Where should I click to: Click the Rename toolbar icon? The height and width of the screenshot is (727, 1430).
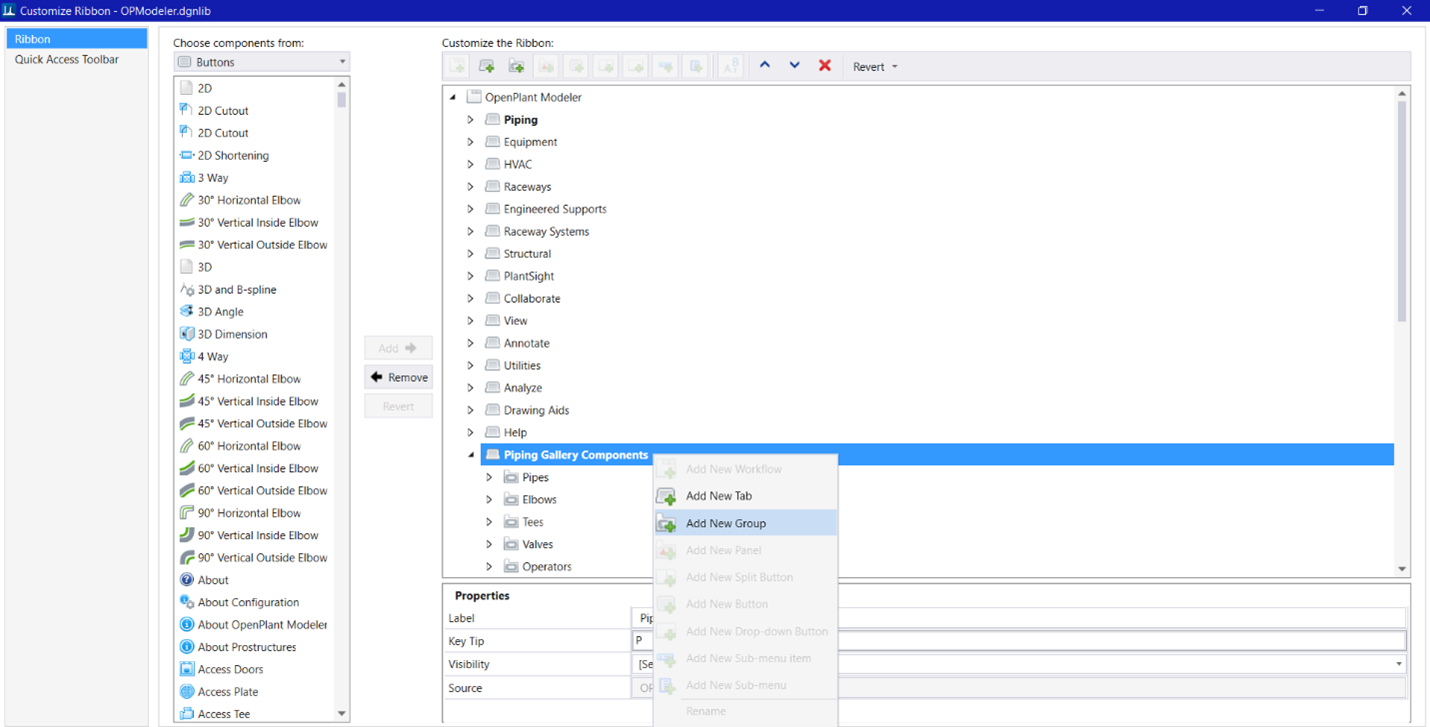731,66
